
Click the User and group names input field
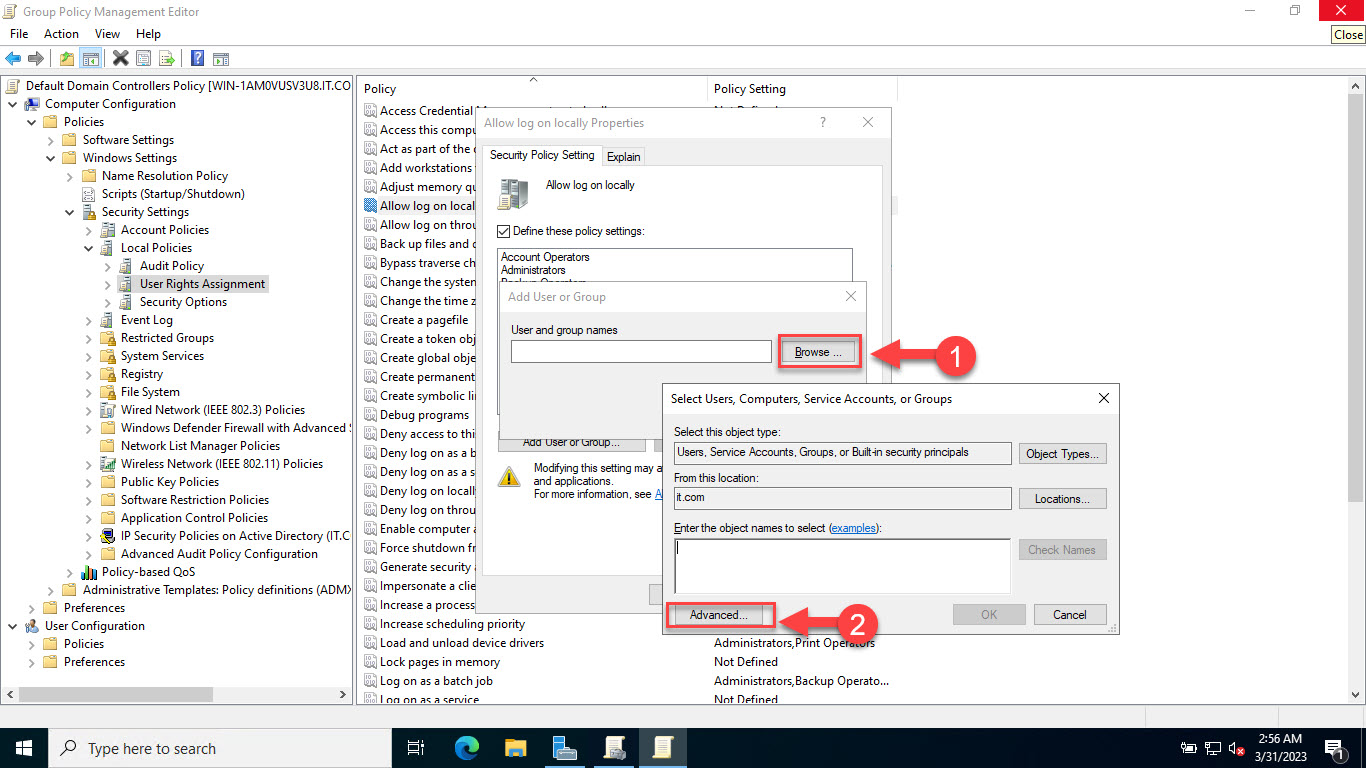[x=640, y=351]
